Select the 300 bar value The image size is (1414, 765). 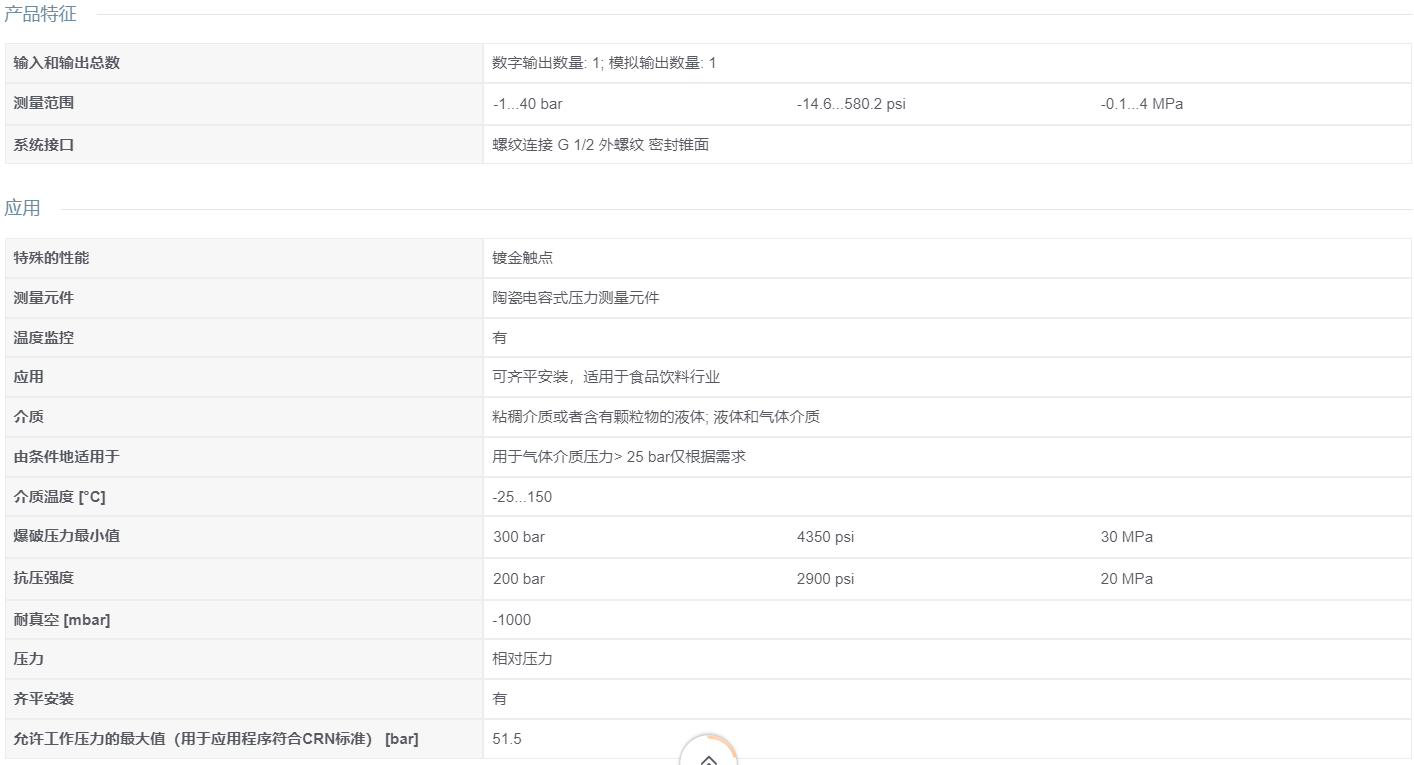pyautogui.click(x=519, y=537)
